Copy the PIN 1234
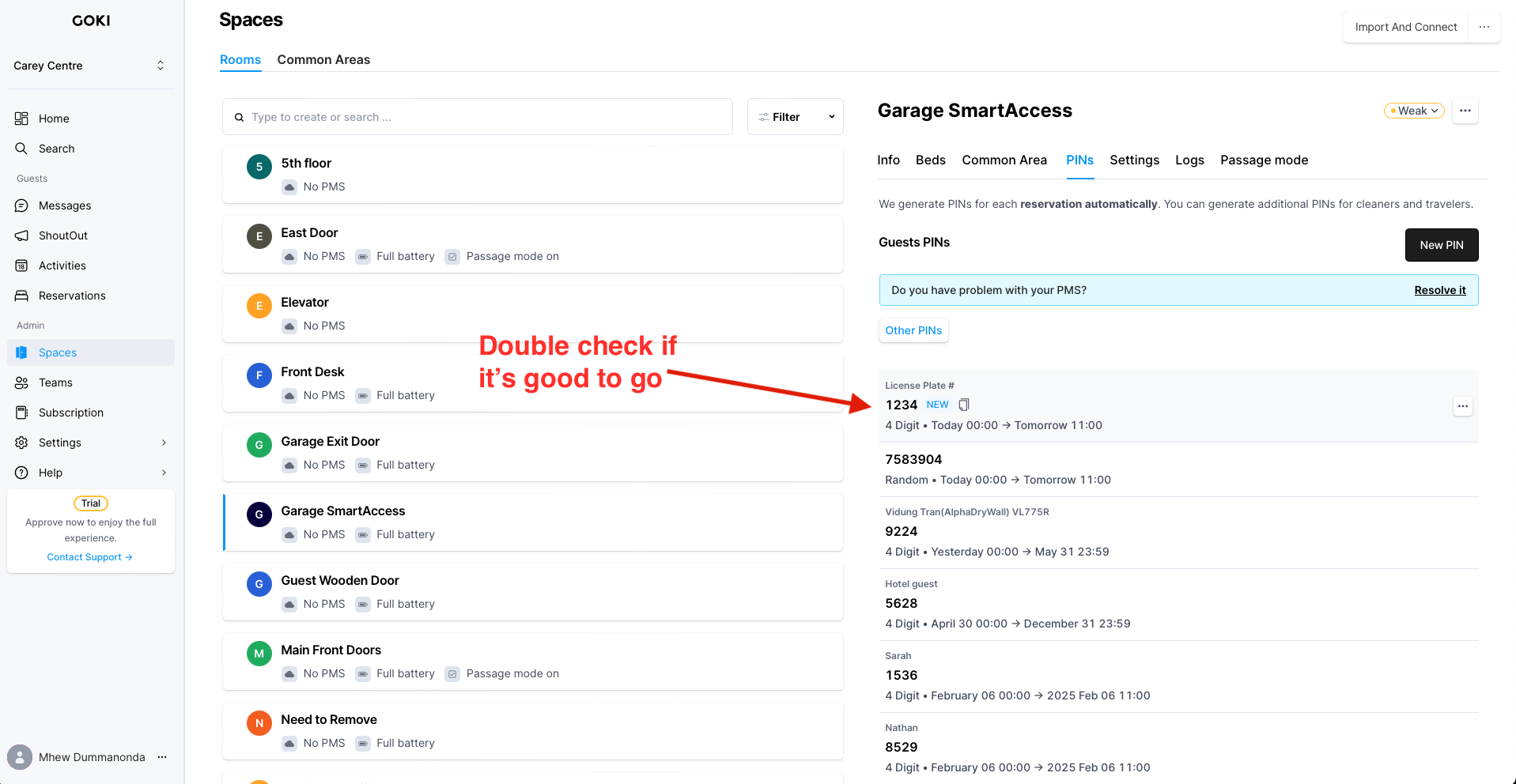This screenshot has width=1516, height=784. click(964, 405)
